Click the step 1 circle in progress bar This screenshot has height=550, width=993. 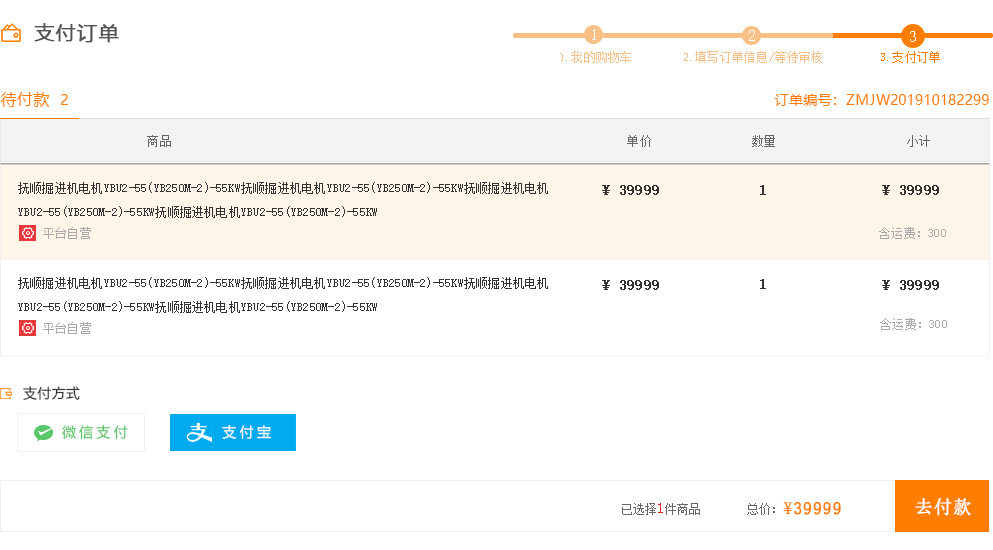tap(594, 35)
